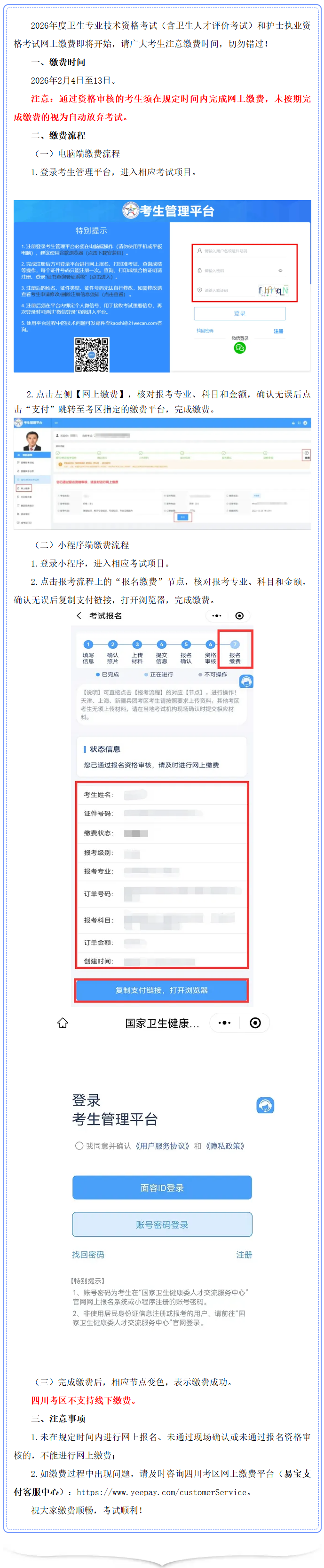Click the green WeChat login icon
Image resolution: width=324 pixels, height=1568 pixels.
[x=239, y=348]
